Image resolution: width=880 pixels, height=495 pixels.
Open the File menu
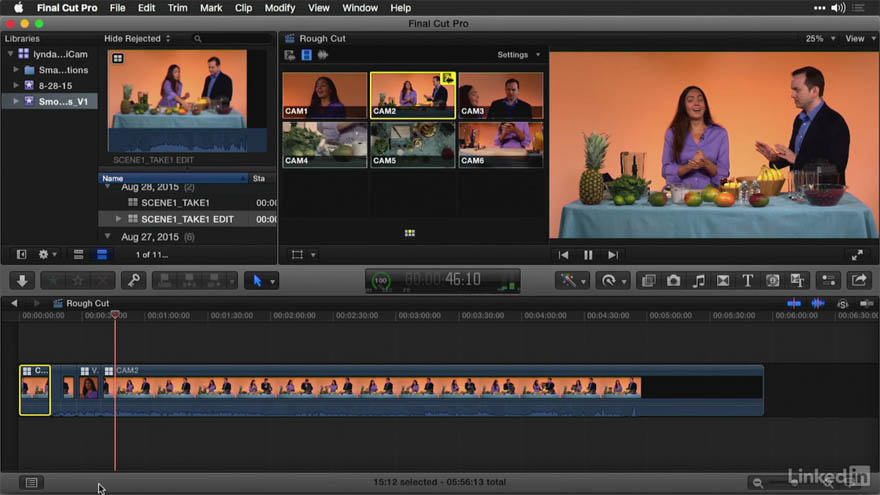click(x=117, y=8)
